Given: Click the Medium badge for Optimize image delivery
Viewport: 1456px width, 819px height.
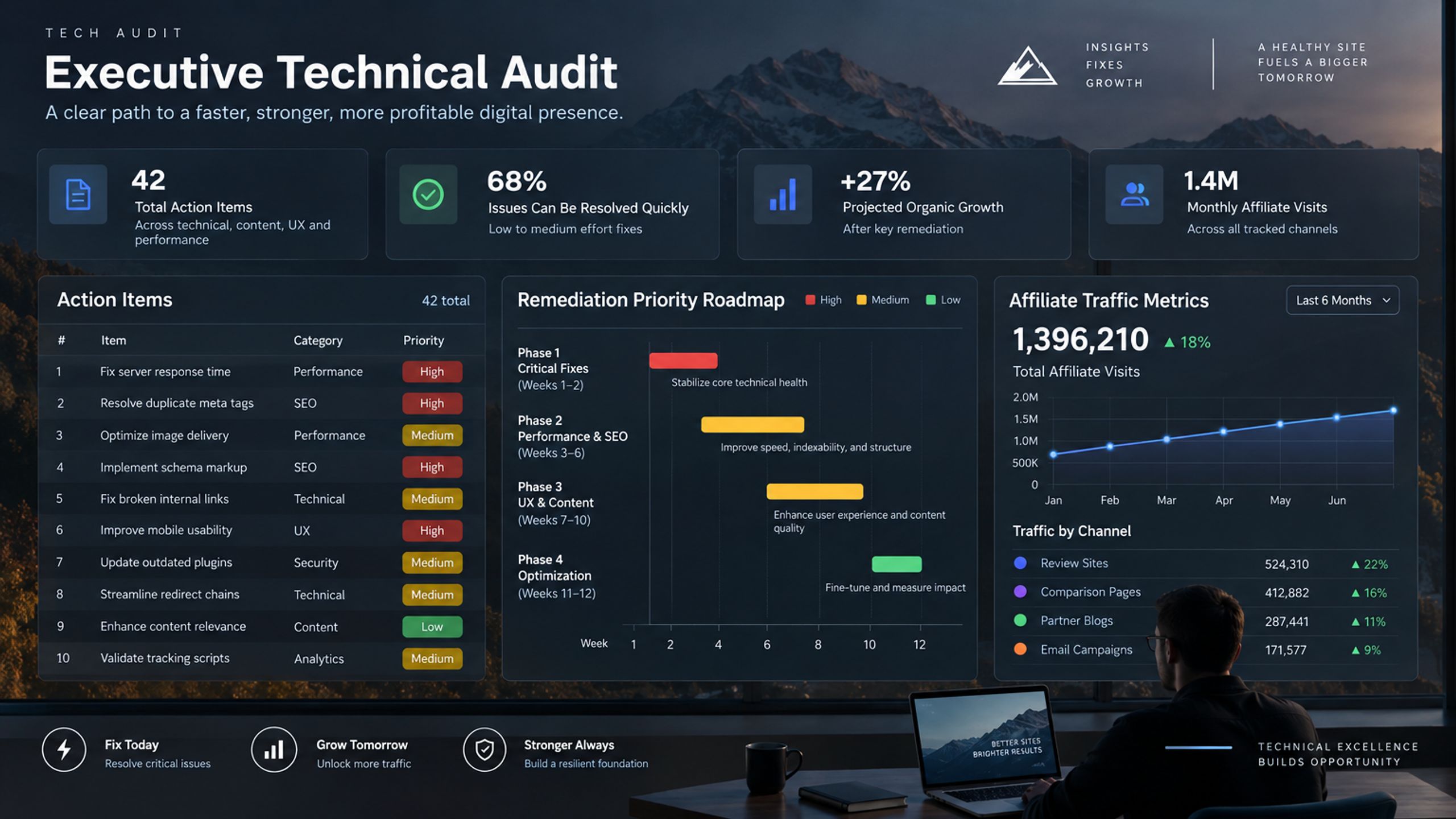Looking at the screenshot, I should 432,436.
